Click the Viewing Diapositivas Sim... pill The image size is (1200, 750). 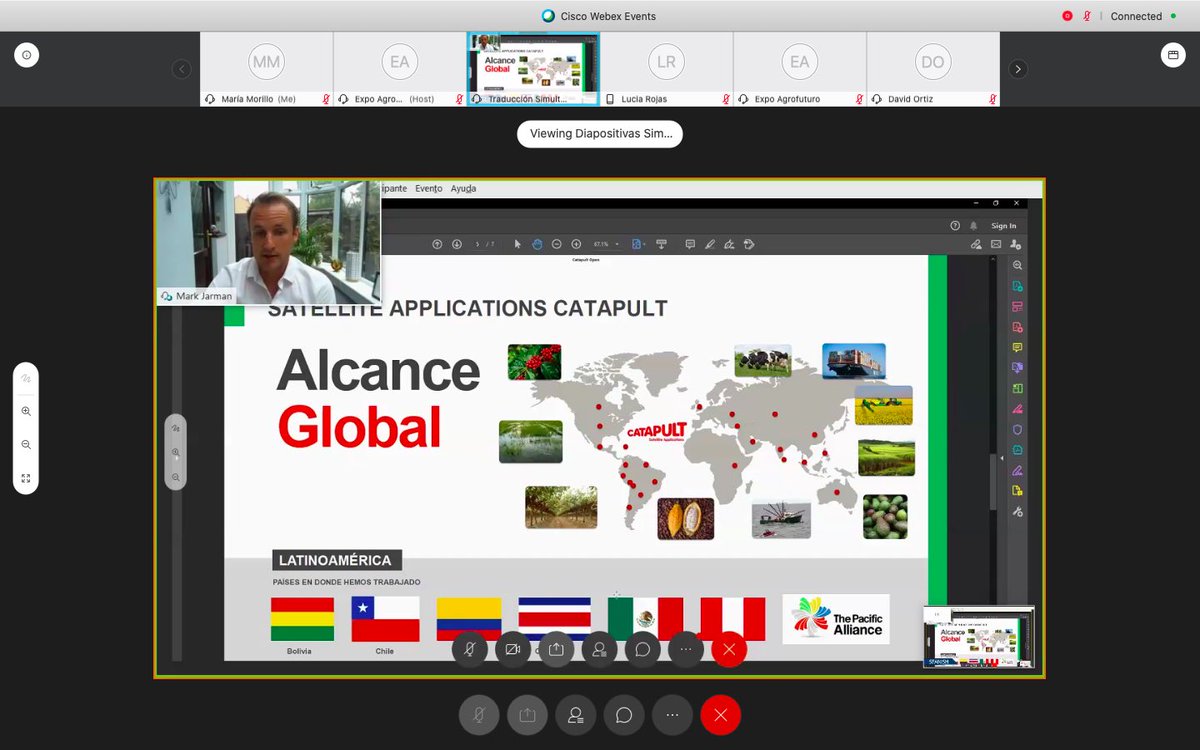(600, 134)
